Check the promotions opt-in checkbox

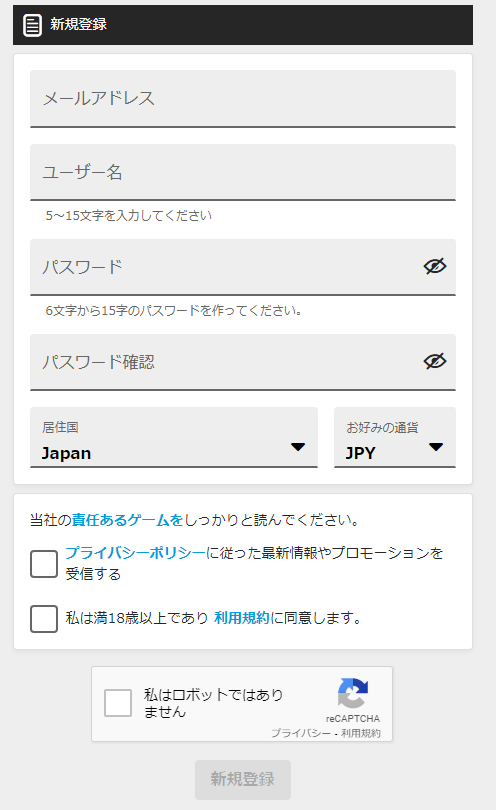pyautogui.click(x=44, y=564)
